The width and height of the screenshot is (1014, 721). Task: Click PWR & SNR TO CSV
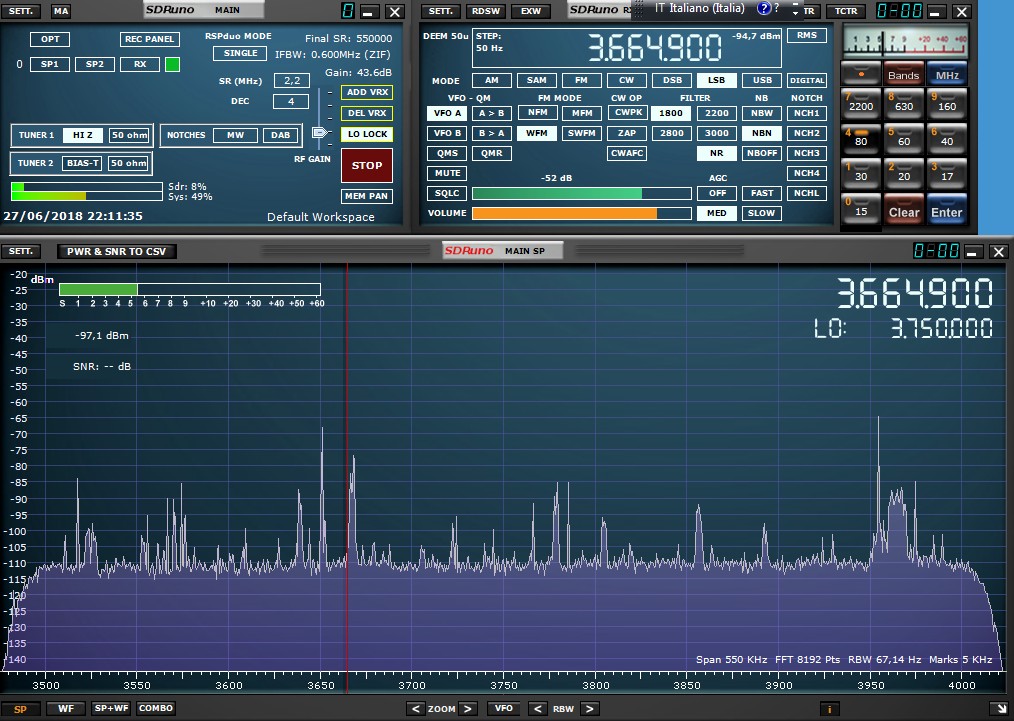tap(116, 252)
